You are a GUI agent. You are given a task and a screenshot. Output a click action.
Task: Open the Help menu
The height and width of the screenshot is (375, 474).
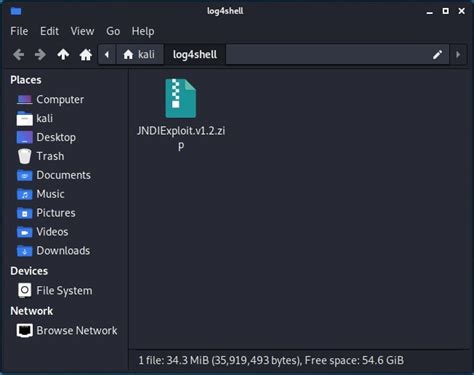click(143, 31)
